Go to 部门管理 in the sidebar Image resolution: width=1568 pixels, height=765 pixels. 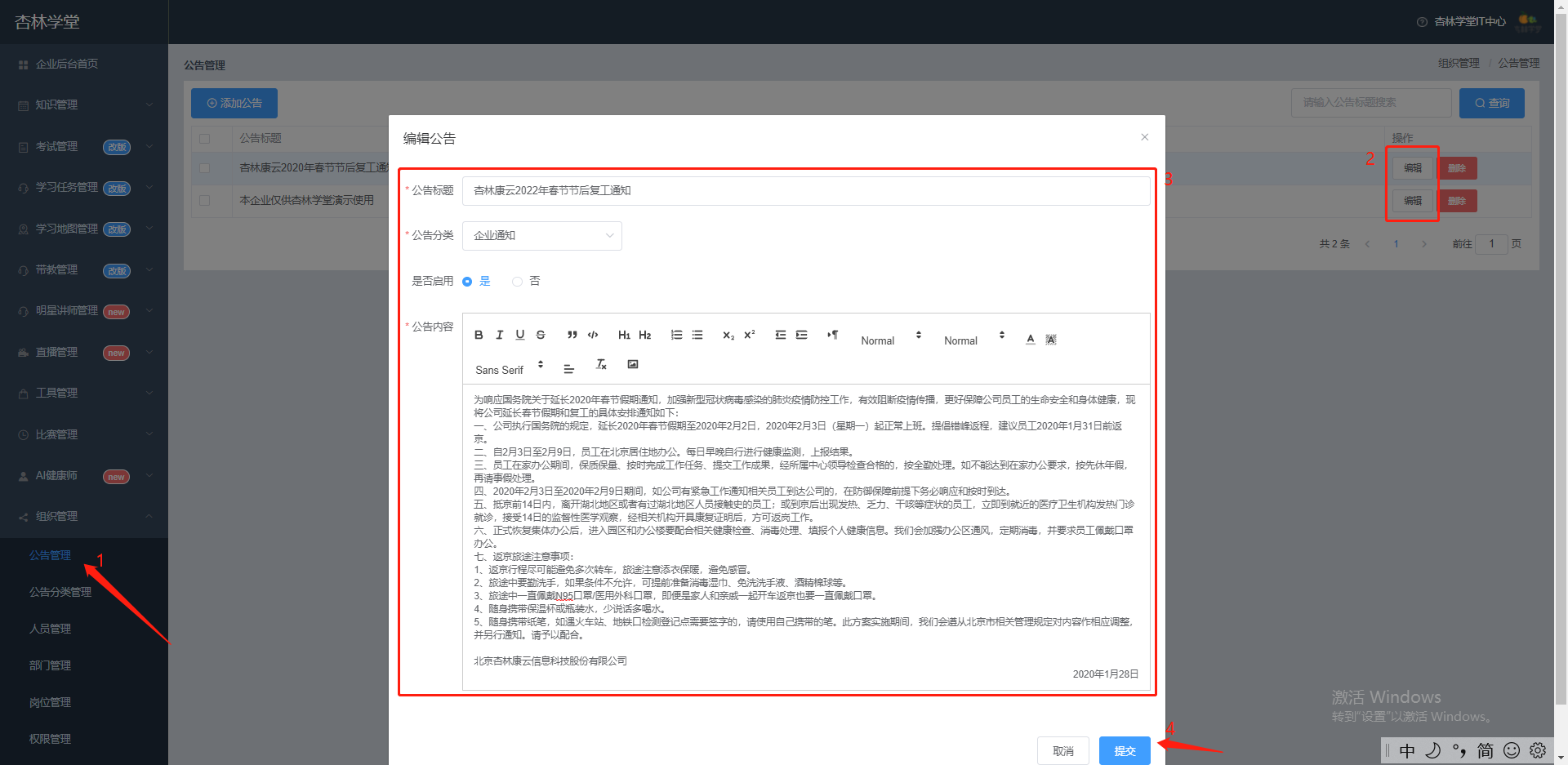(51, 665)
